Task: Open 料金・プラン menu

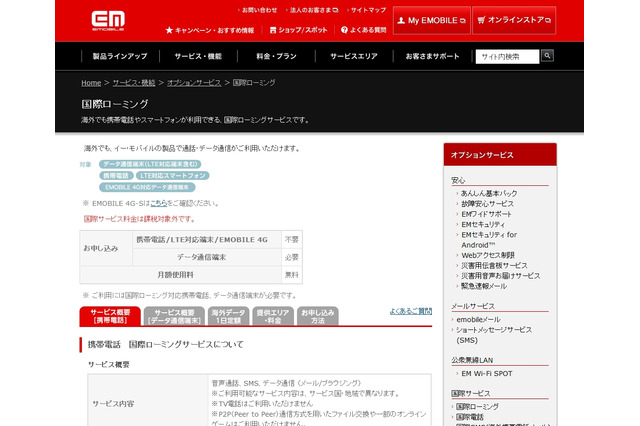Action: point(276,56)
